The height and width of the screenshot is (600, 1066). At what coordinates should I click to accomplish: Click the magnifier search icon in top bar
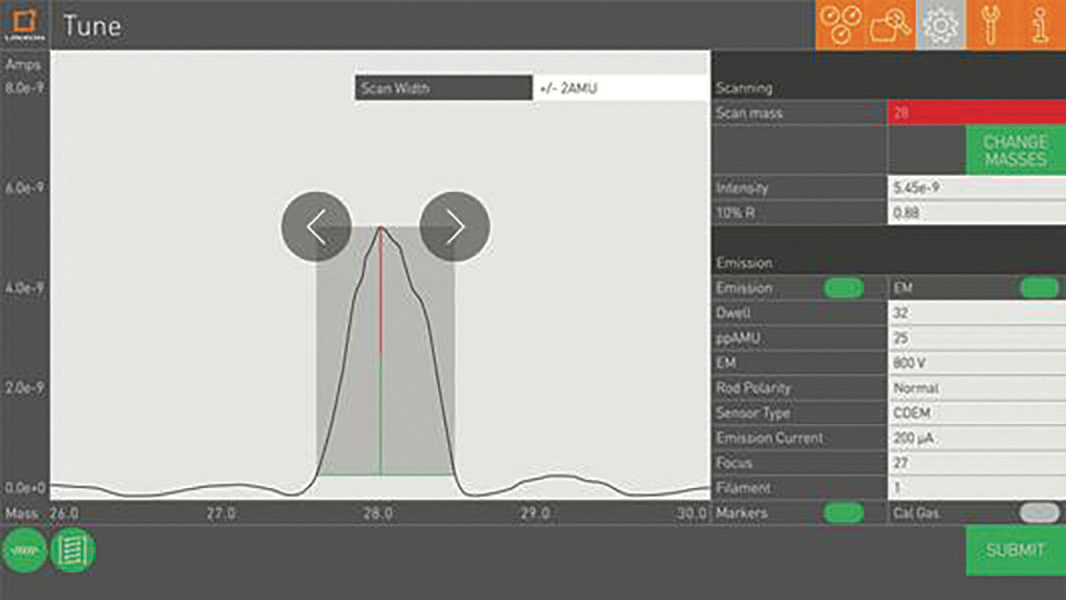tap(891, 25)
